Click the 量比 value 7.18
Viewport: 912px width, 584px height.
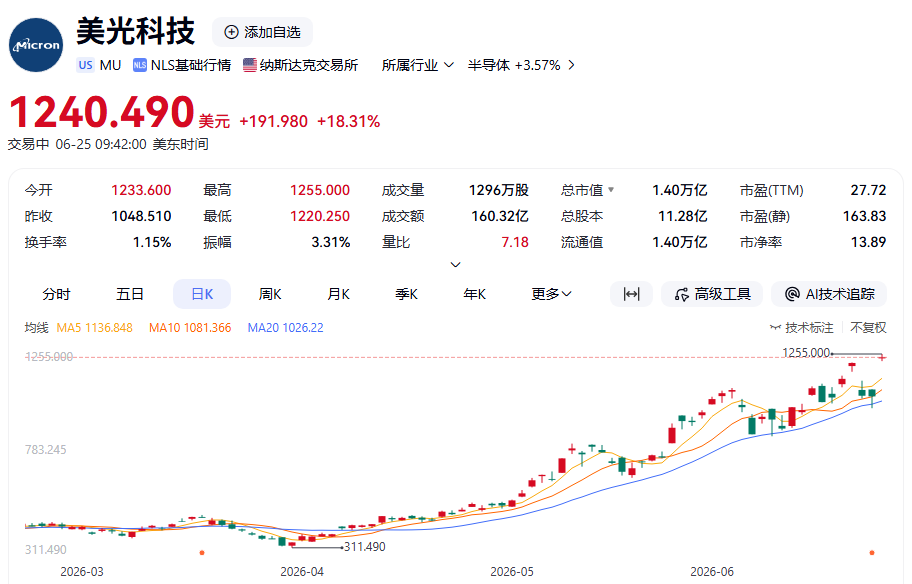click(515, 242)
